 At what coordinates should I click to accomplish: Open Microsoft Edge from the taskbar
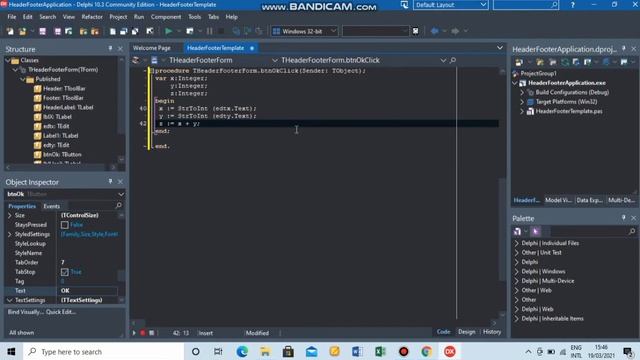click(242, 351)
